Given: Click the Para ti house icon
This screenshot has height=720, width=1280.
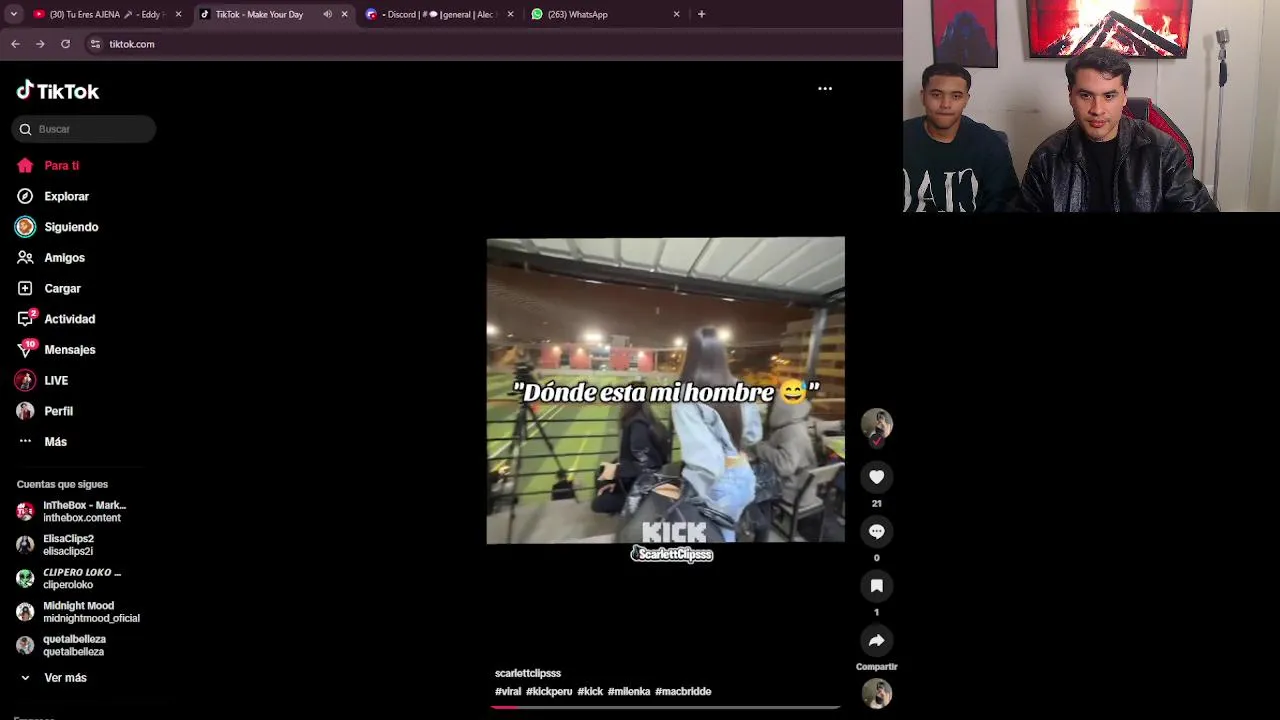Looking at the screenshot, I should [25, 166].
